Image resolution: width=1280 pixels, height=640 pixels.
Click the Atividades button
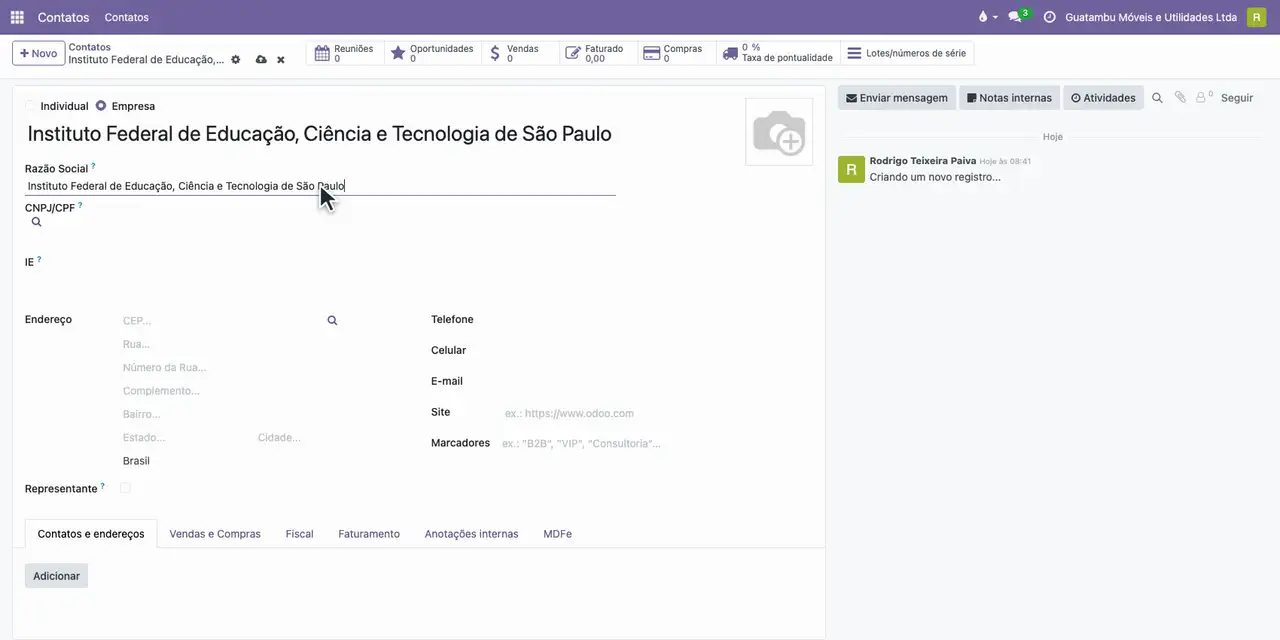[x=1103, y=98]
